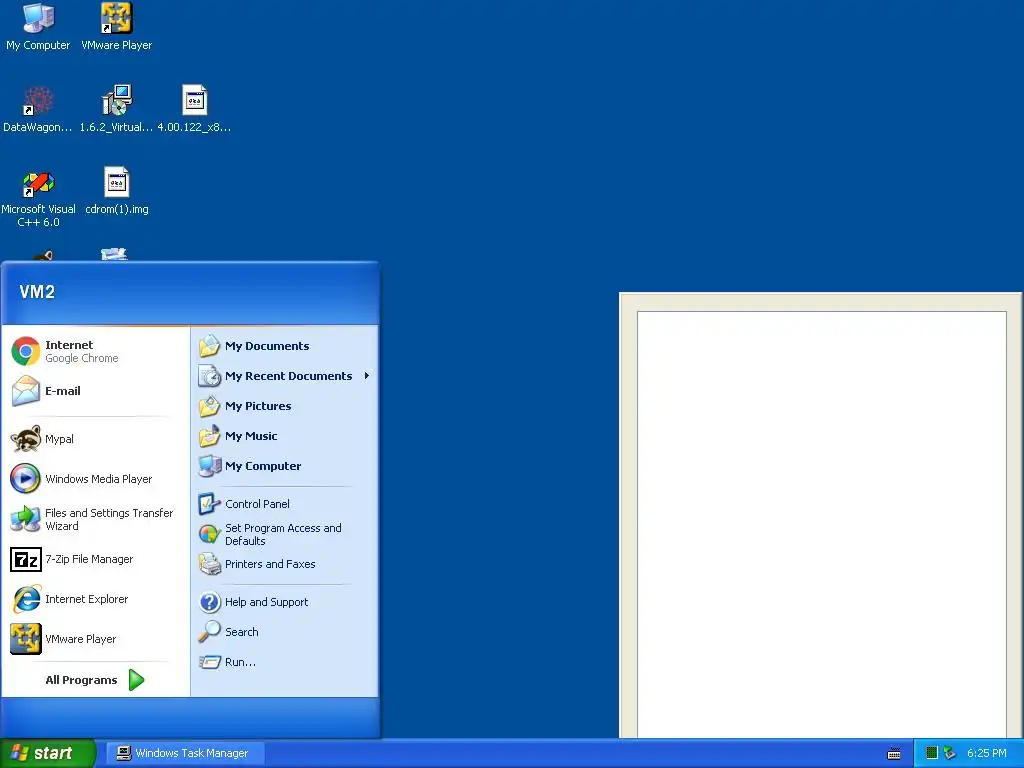
Task: Click the Start button on taskbar
Action: click(47, 753)
